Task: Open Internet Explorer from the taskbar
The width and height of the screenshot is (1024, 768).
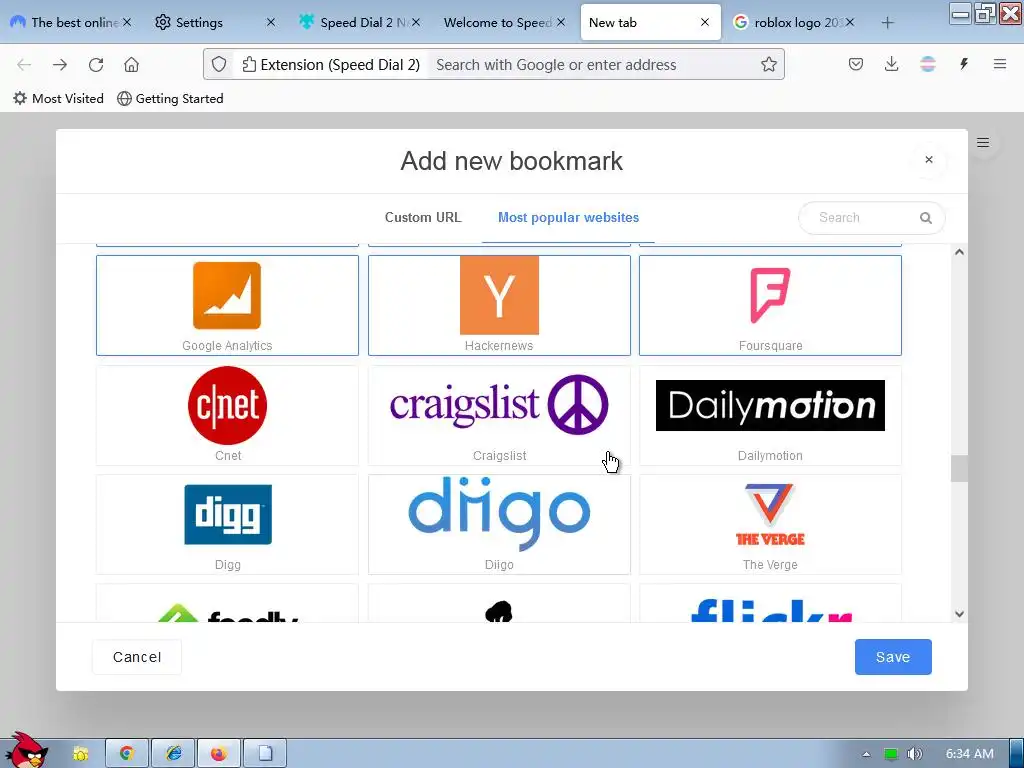Action: [x=173, y=753]
